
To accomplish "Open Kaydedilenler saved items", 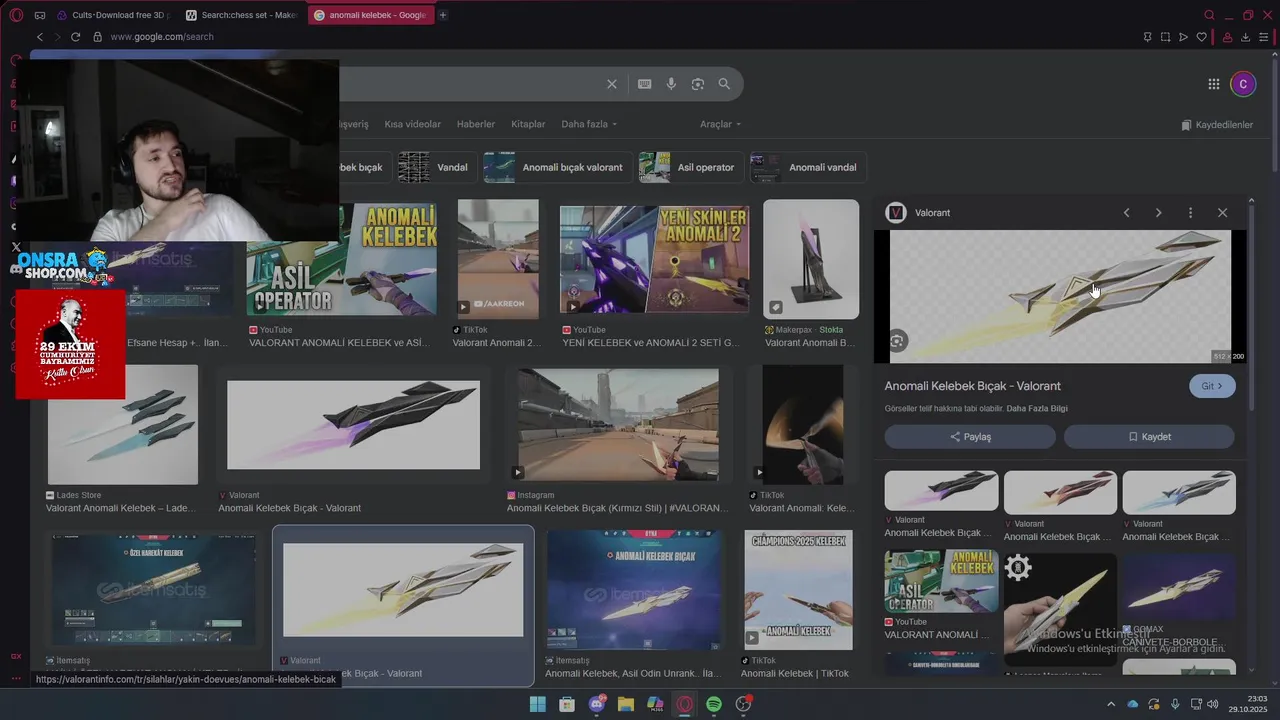I will [x=1217, y=125].
